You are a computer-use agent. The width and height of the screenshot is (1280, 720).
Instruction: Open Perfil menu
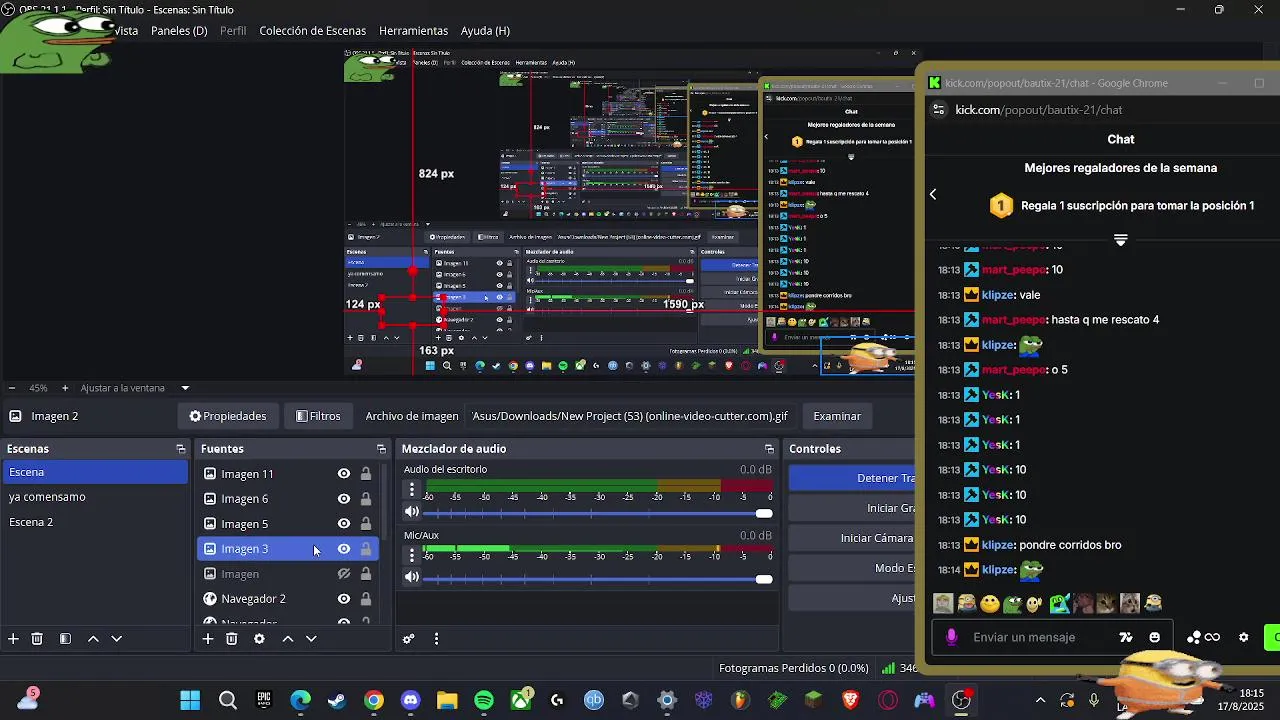[x=233, y=31]
